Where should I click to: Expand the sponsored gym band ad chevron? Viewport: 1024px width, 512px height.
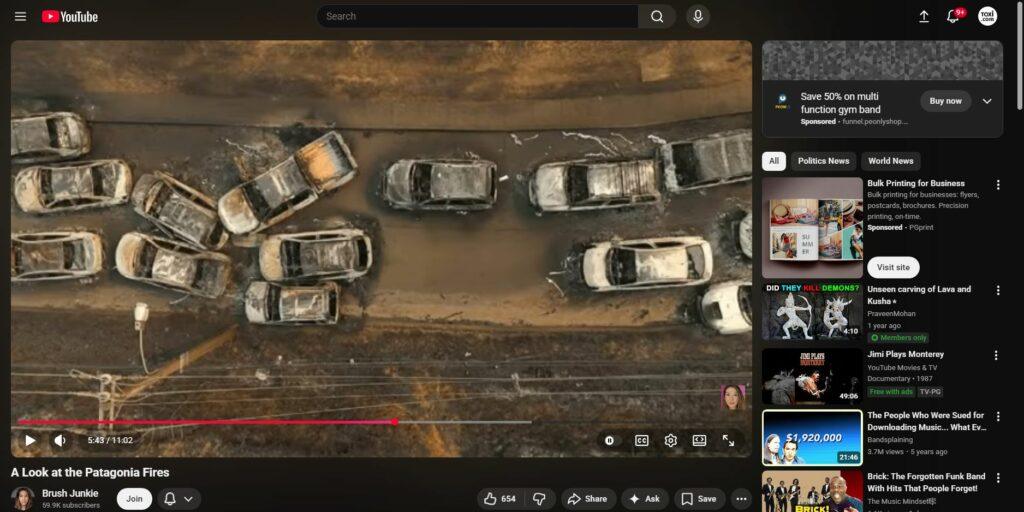tap(987, 101)
